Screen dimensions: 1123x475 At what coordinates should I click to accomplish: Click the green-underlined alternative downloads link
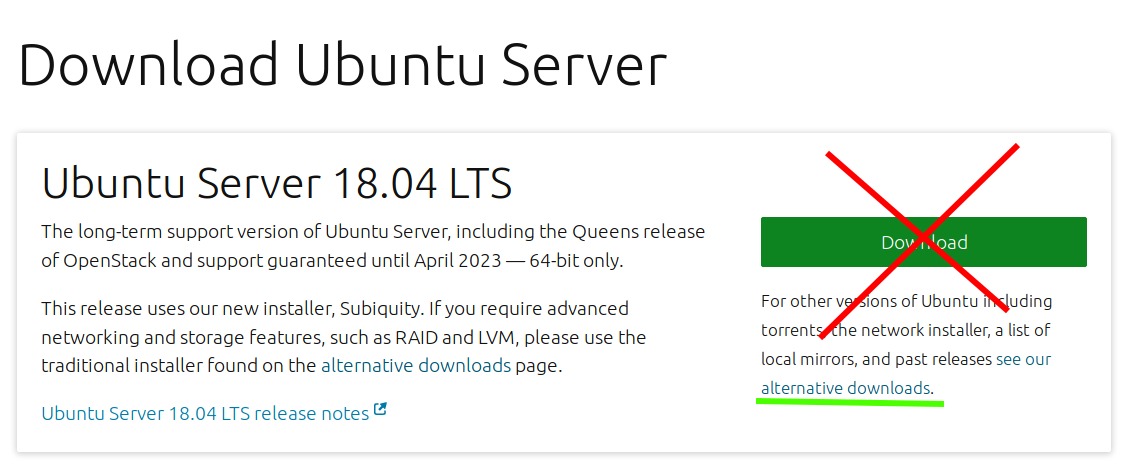(845, 387)
